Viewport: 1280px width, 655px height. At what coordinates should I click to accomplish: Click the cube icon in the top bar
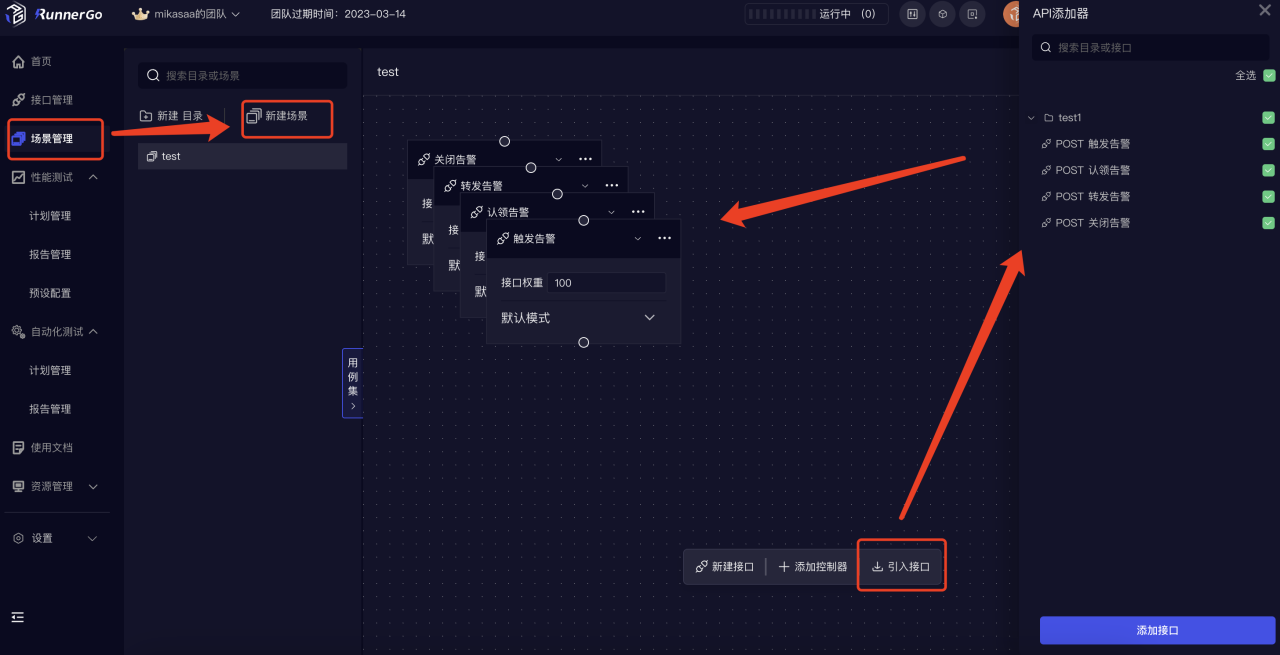click(x=942, y=14)
